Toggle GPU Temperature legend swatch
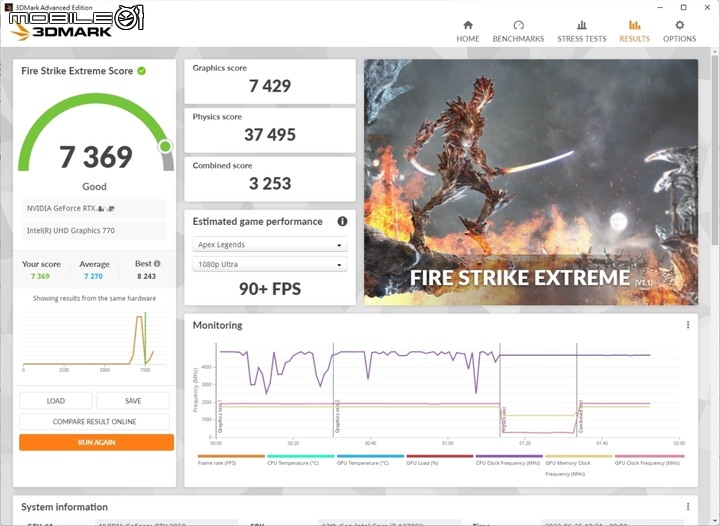Image resolution: width=720 pixels, height=526 pixels. (x=370, y=456)
